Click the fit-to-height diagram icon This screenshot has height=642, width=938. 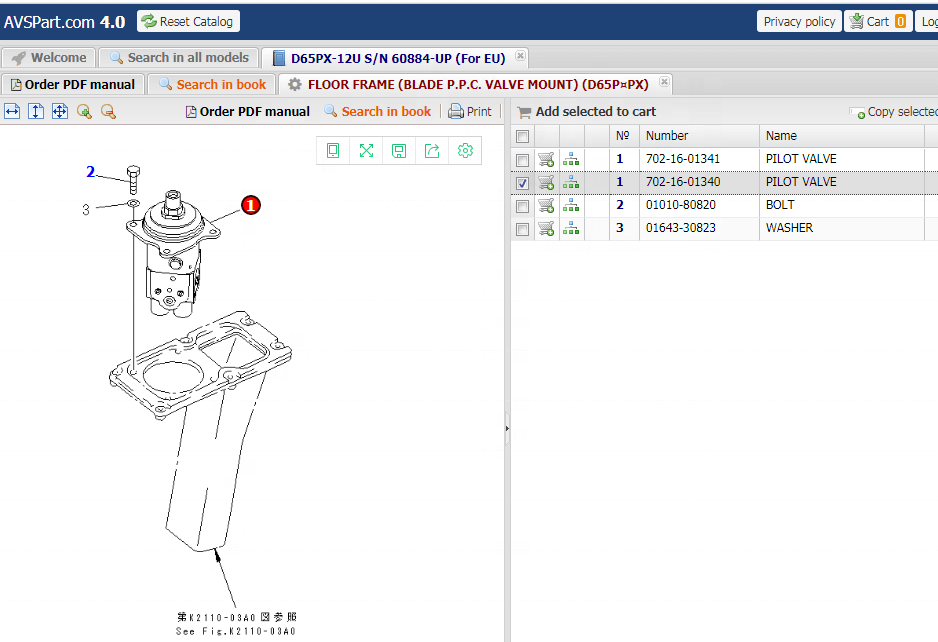pyautogui.click(x=36, y=112)
